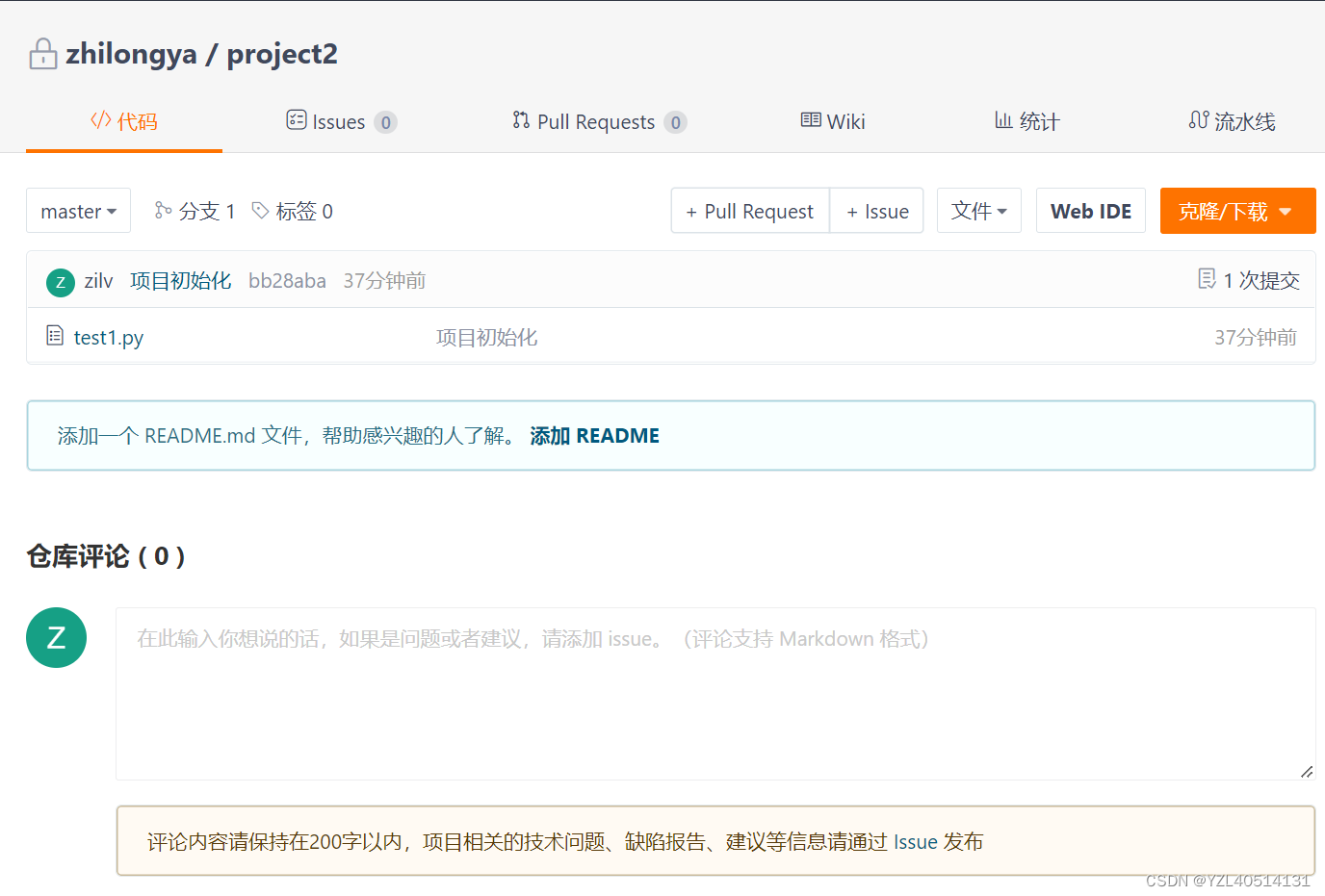Click the pipeline icon

click(1199, 120)
